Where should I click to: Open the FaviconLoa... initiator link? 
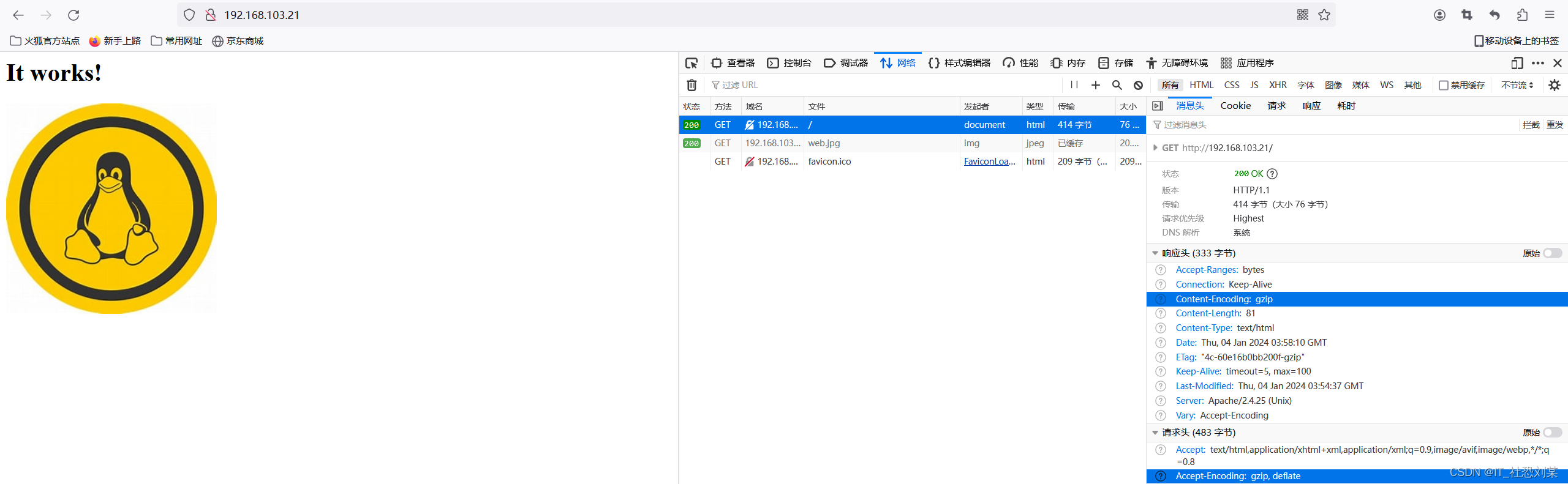click(989, 162)
